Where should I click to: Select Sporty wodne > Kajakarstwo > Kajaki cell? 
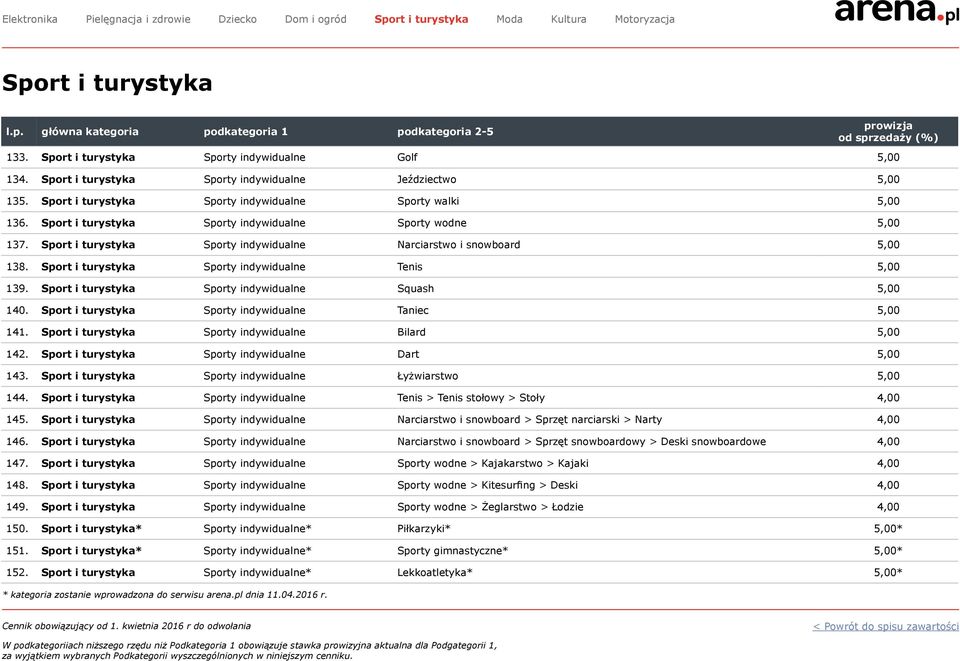493,463
